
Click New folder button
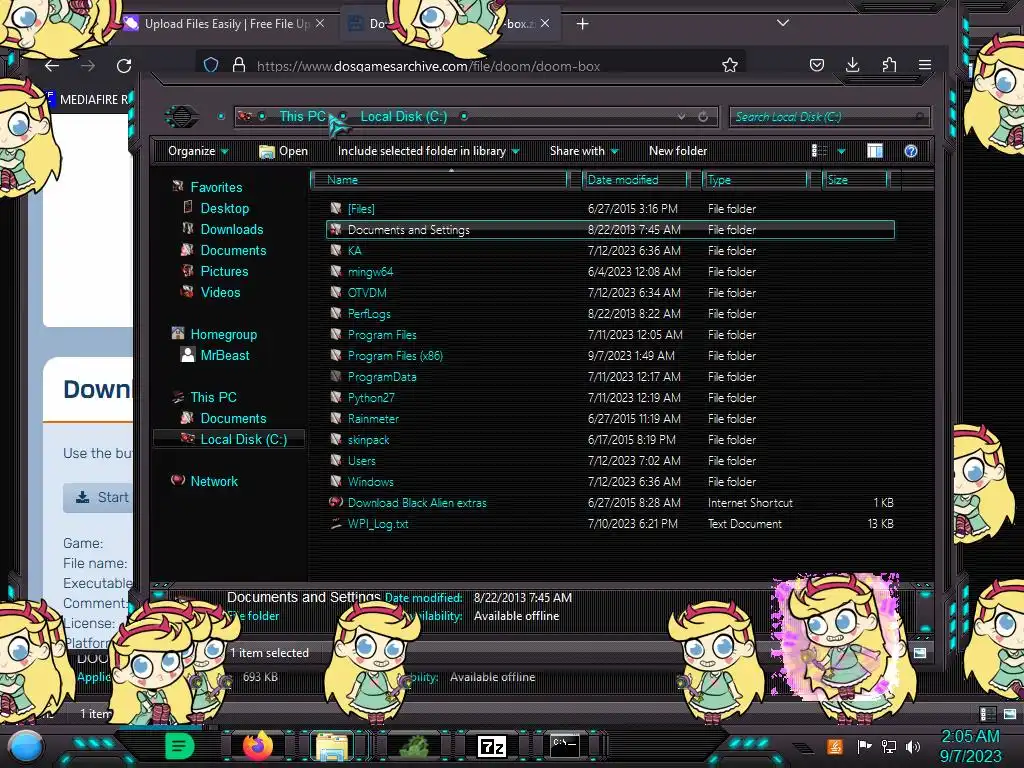[x=678, y=151]
